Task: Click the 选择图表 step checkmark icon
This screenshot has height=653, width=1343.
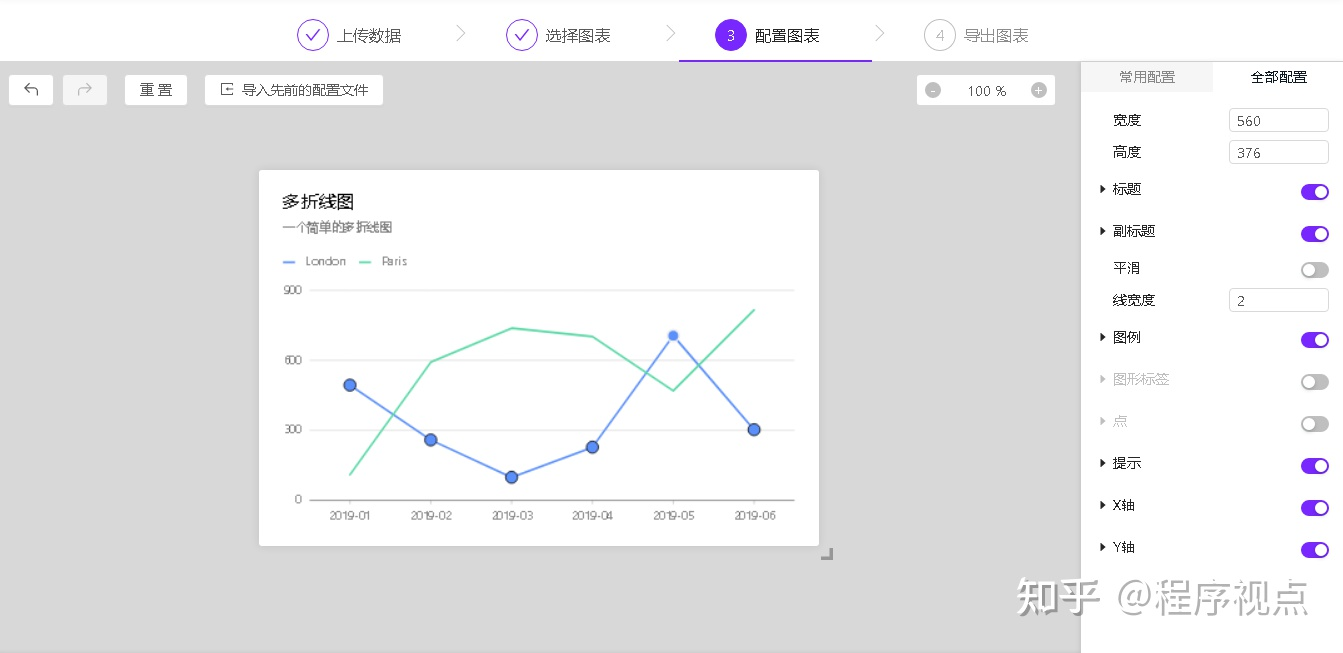Action: (522, 35)
